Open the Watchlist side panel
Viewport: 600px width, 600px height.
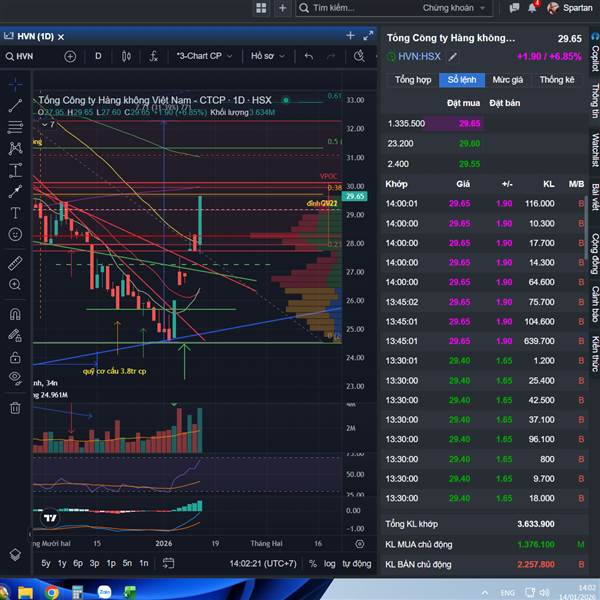click(595, 150)
